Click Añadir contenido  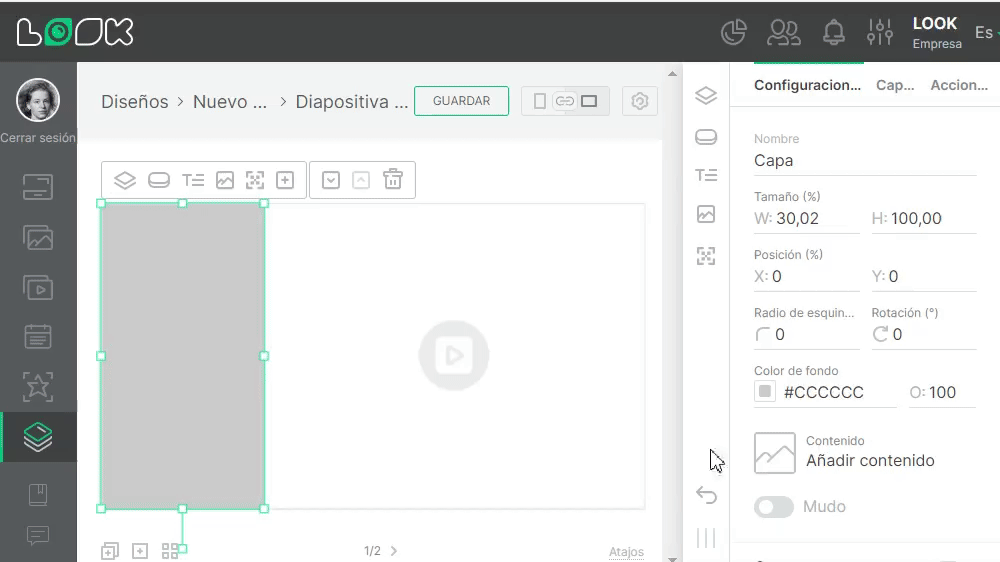pyautogui.click(x=870, y=461)
